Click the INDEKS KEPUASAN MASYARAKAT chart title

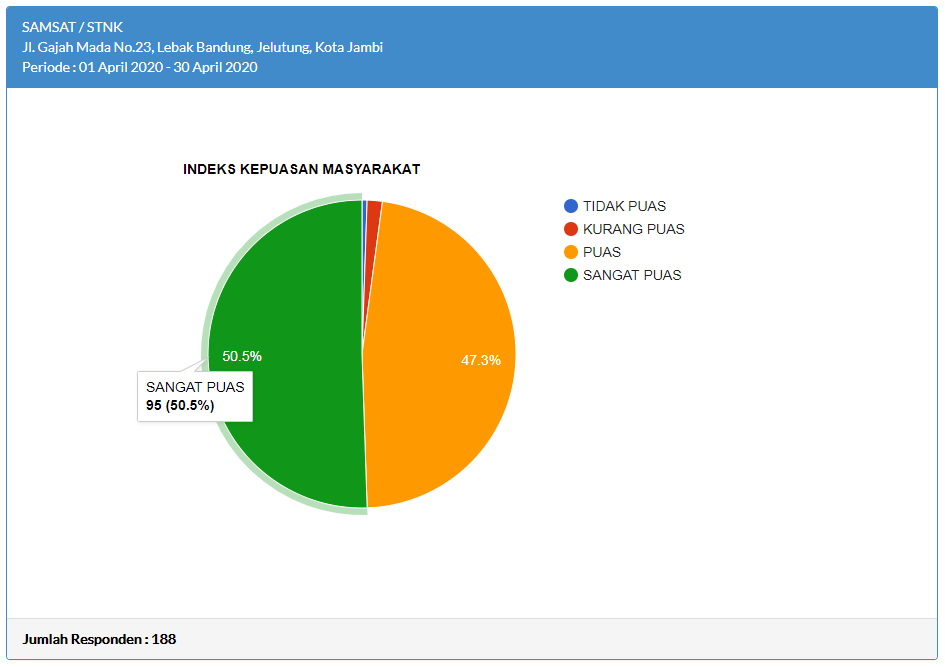pyautogui.click(x=301, y=169)
